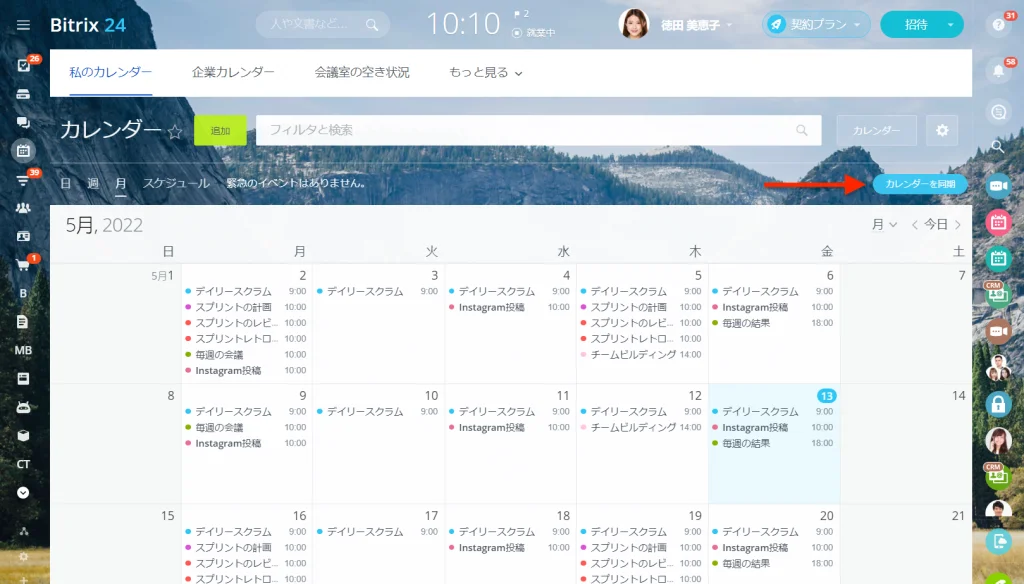
Task: Go to previous month with left chevron
Action: coord(914,225)
